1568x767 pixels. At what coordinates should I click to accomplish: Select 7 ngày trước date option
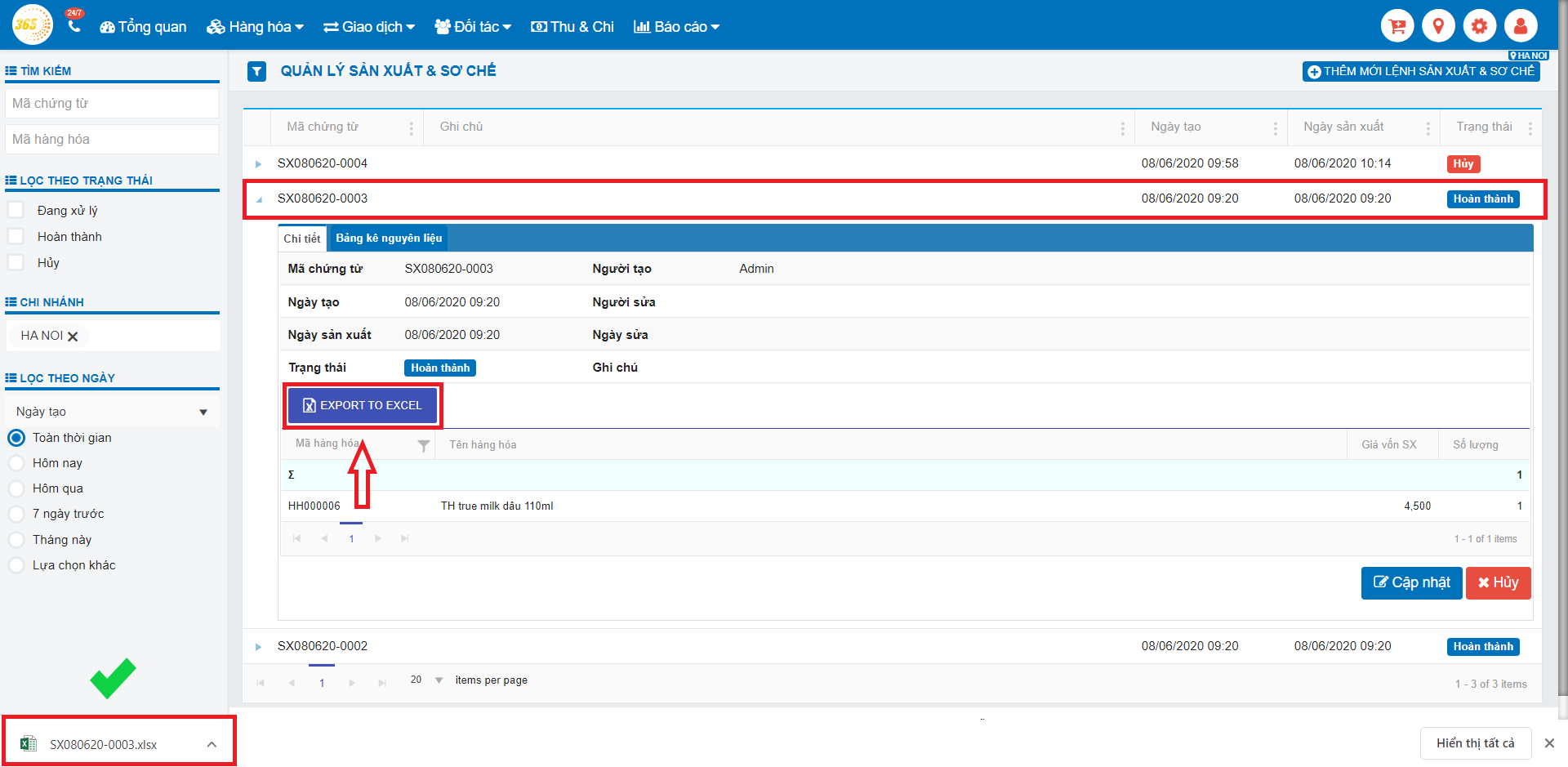pos(16,514)
